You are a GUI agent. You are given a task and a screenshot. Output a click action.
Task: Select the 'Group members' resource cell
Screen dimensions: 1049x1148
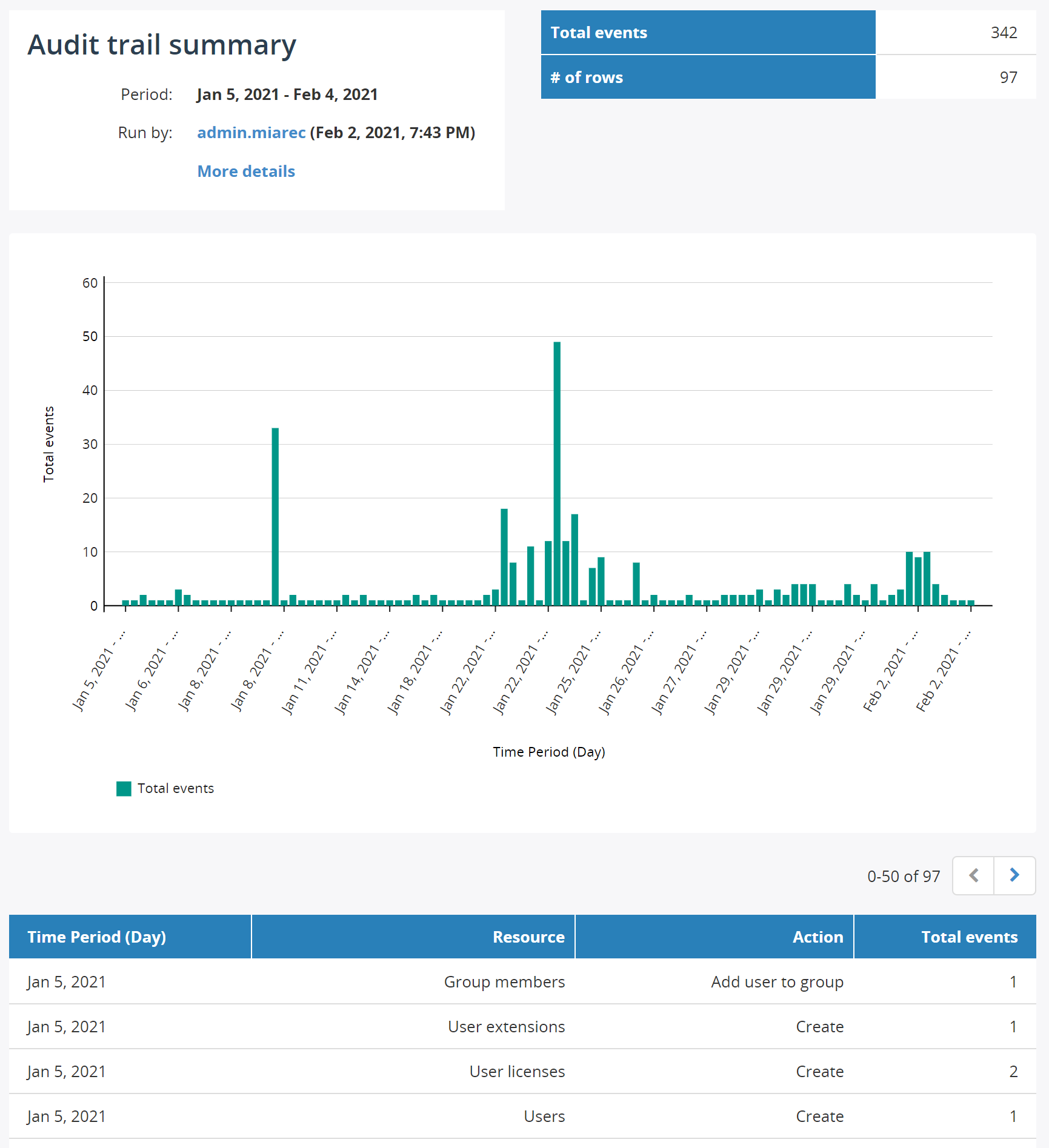click(504, 981)
